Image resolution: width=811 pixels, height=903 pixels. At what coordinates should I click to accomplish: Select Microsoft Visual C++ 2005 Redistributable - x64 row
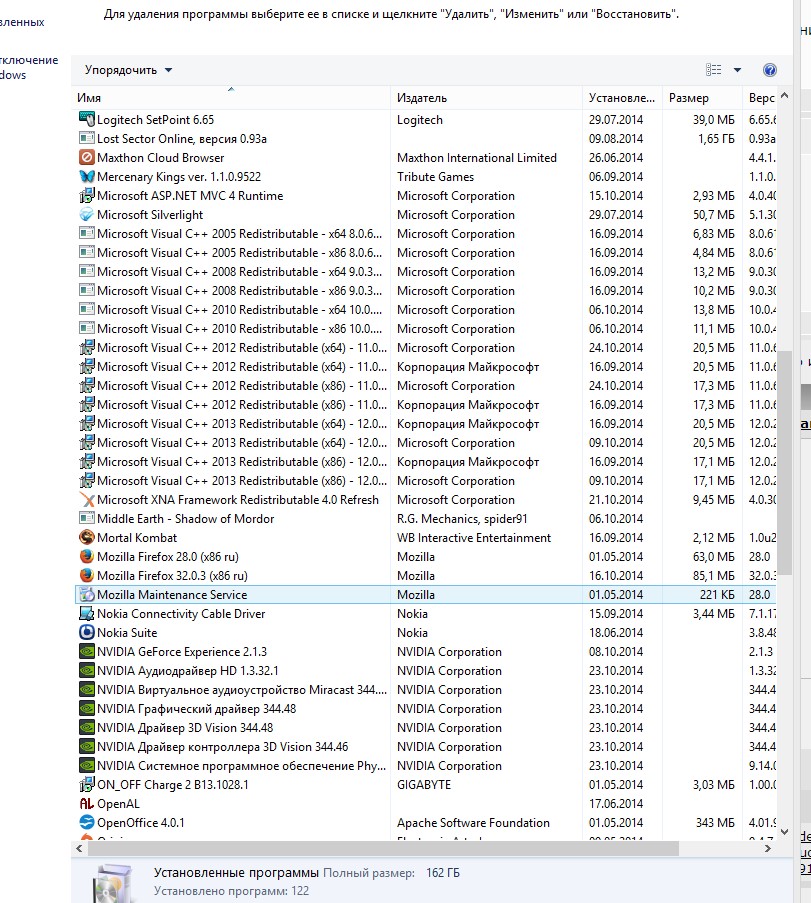426,233
